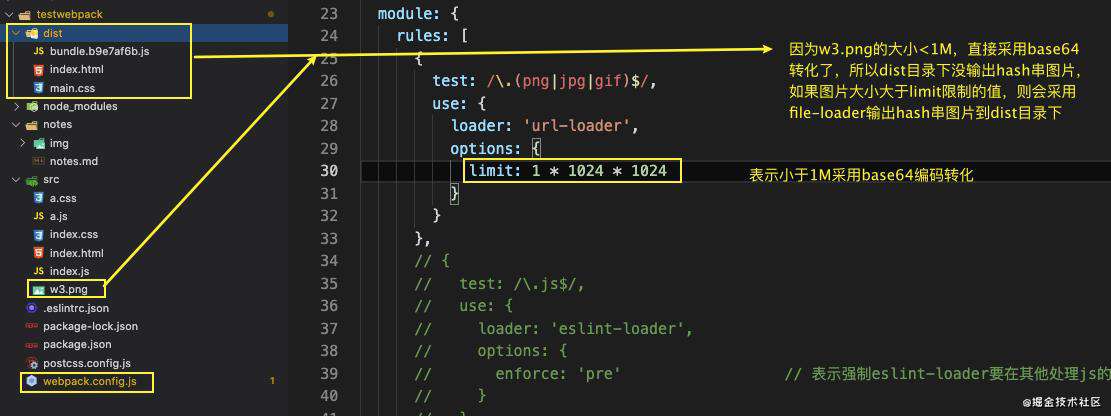Click the webpack cube icon beside webpack.config.js

pos(31,381)
